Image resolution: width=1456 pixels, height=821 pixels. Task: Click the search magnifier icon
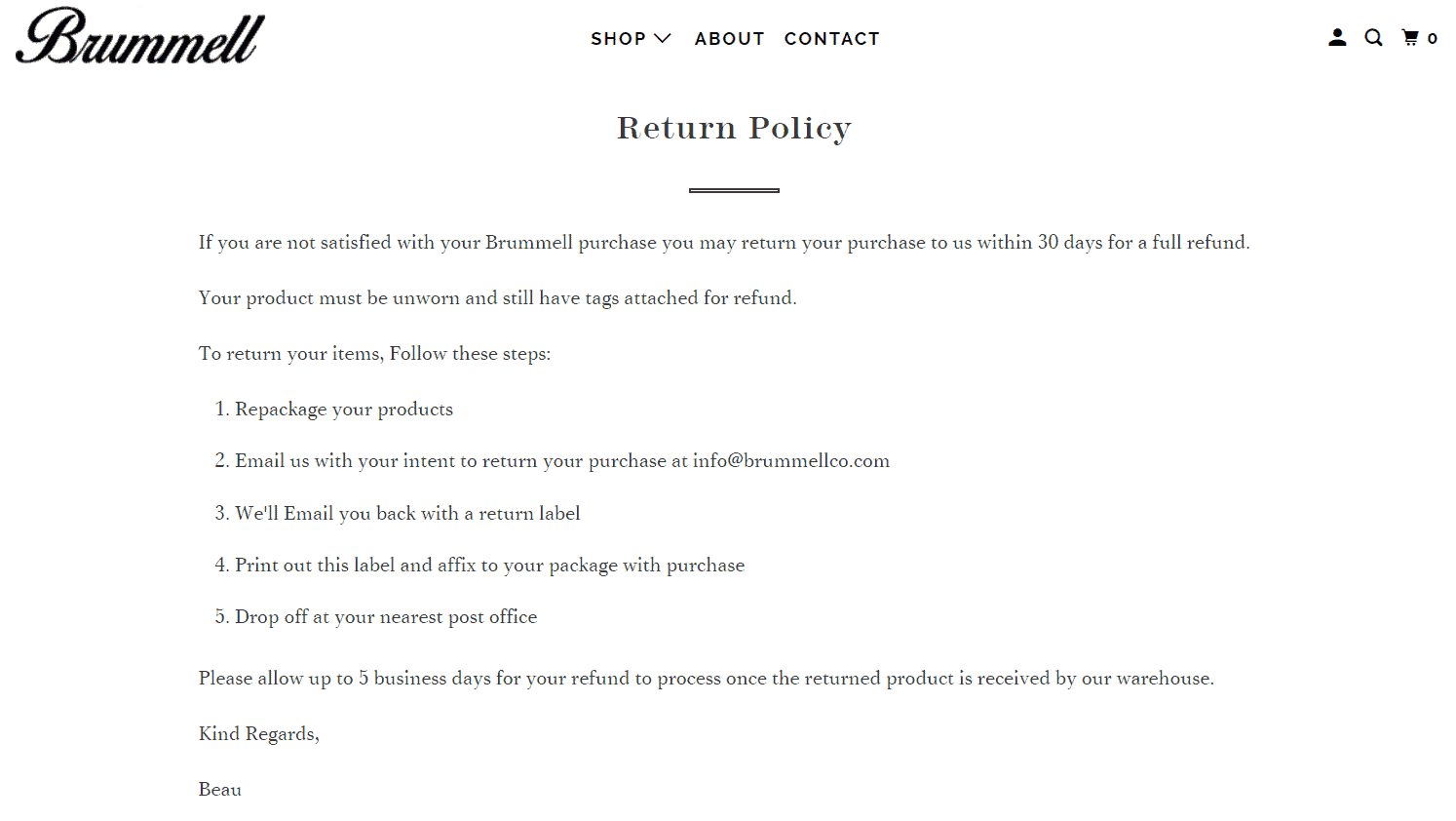point(1373,38)
